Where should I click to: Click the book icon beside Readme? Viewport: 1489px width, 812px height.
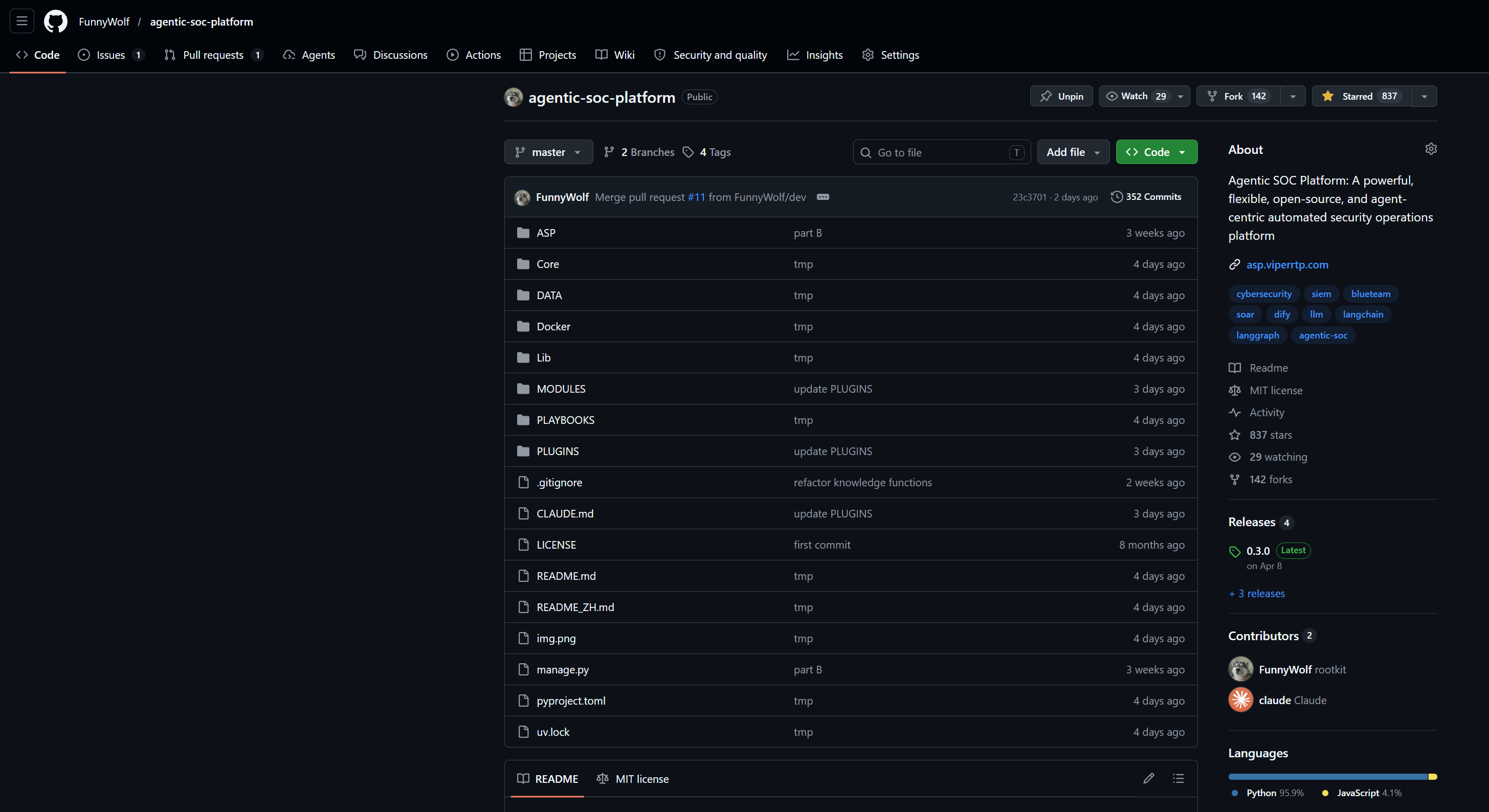[1235, 368]
